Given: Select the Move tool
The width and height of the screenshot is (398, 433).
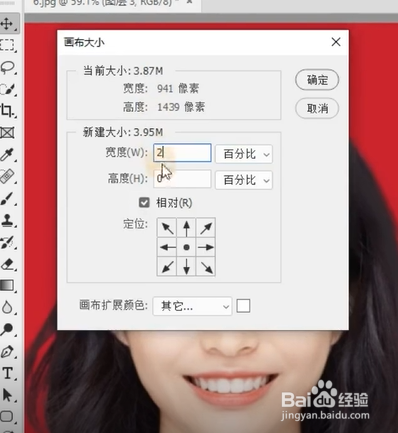Looking at the screenshot, I should (x=7, y=24).
